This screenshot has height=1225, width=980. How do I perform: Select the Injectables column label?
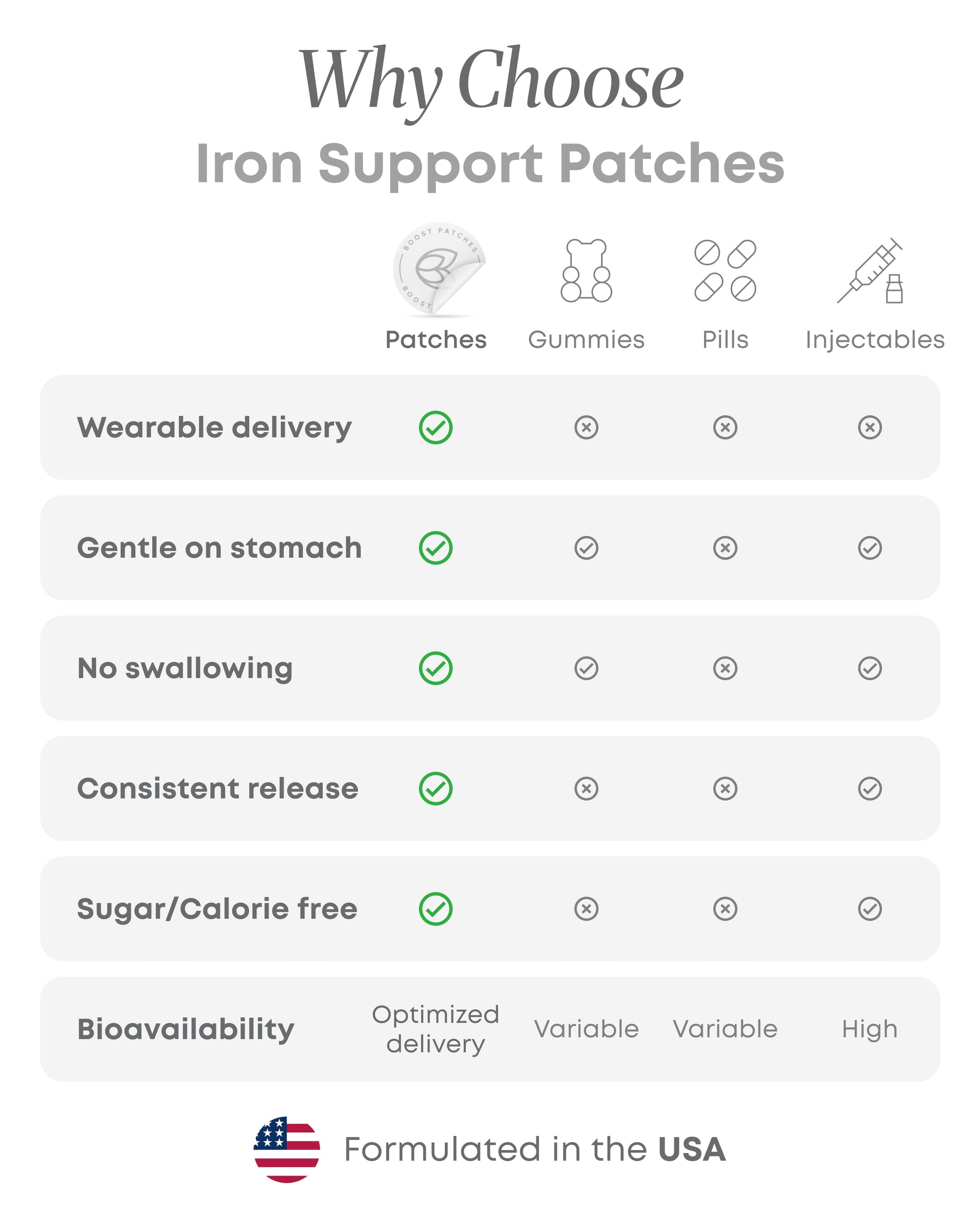(875, 340)
